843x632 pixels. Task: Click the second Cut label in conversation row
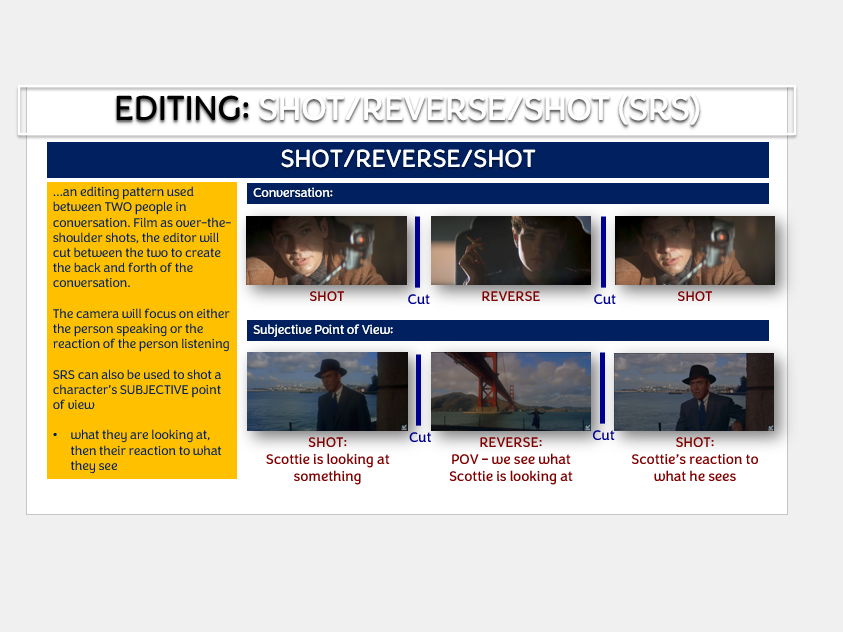(604, 299)
